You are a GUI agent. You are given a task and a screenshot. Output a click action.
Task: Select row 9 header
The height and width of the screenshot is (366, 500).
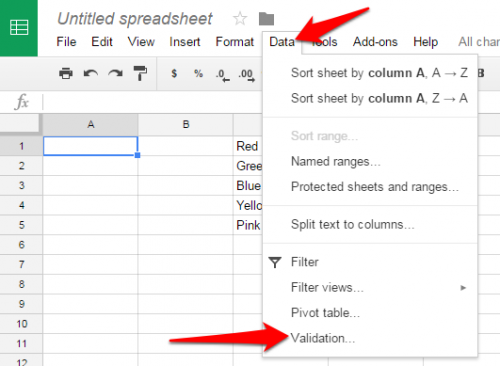(21, 304)
